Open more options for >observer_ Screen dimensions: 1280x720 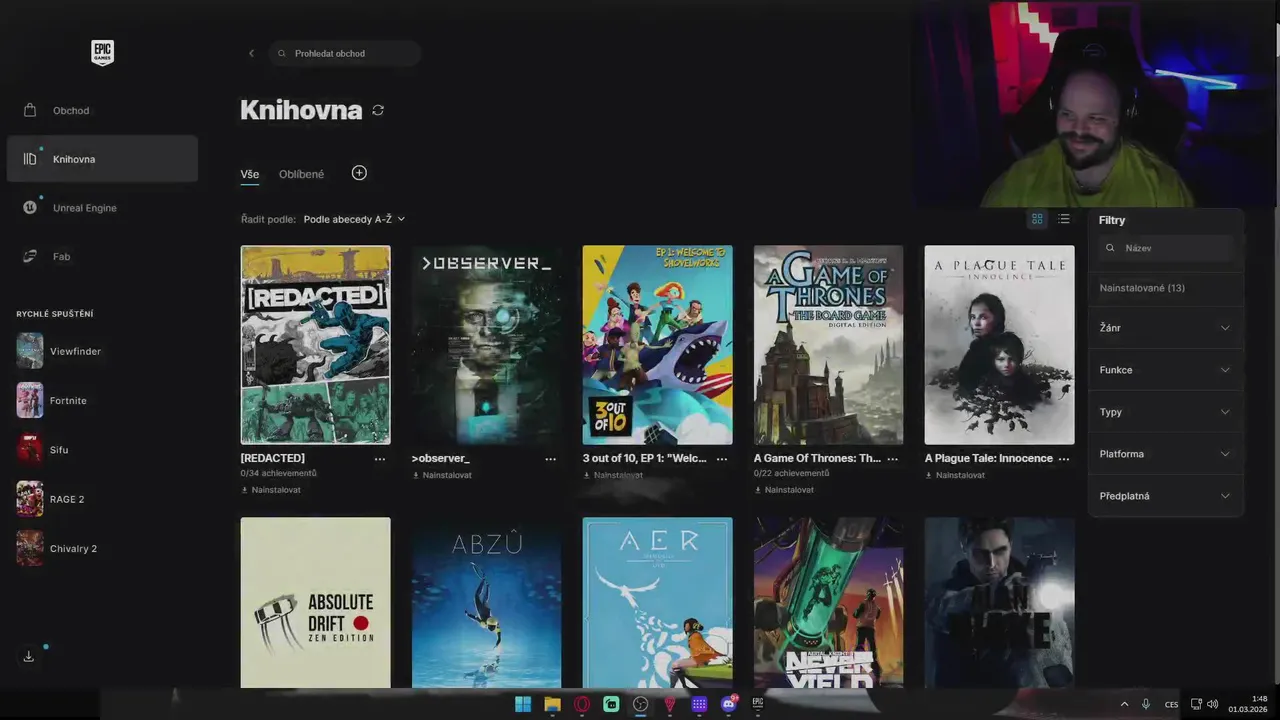pos(551,459)
